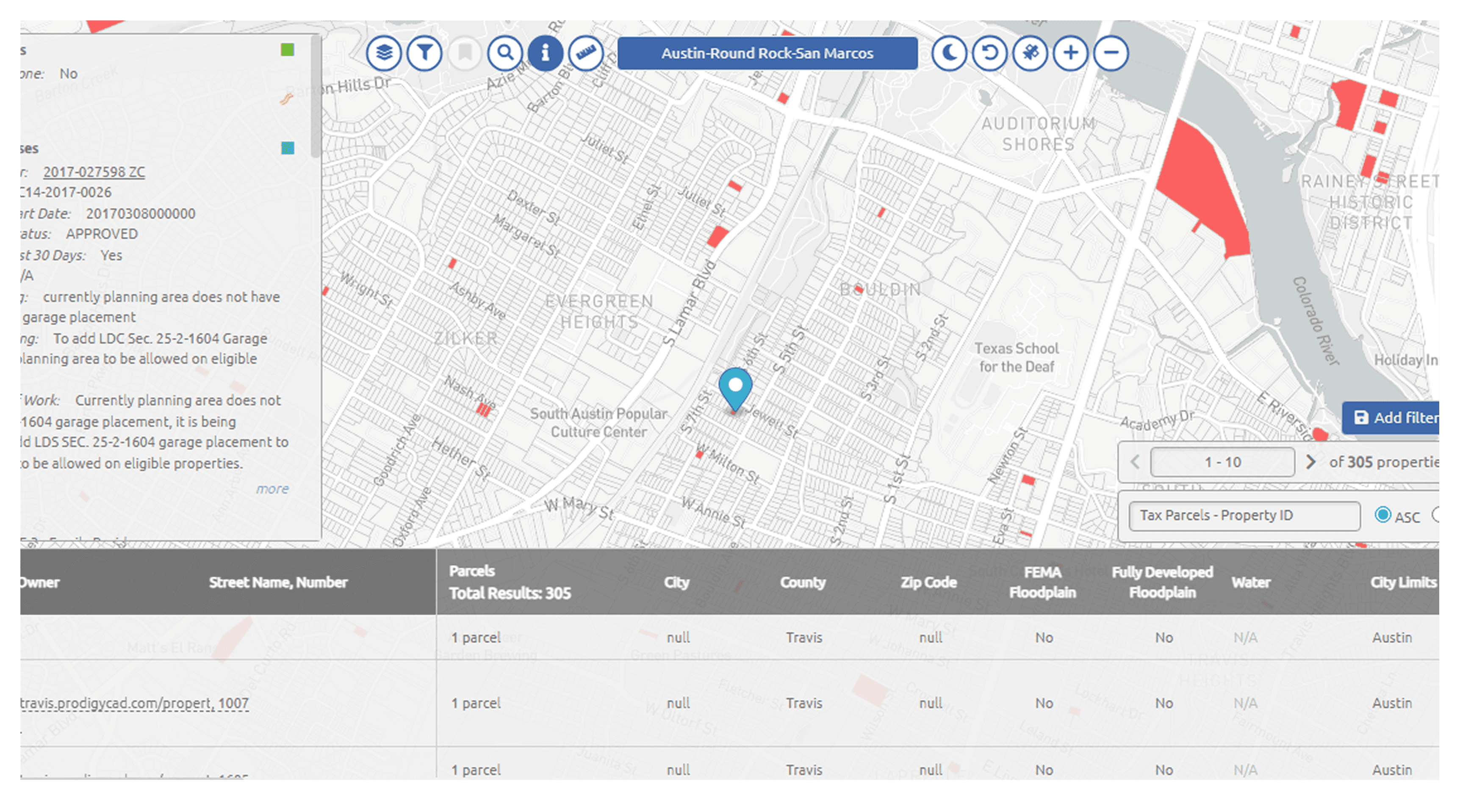1460x812 pixels.
Task: Open the 1 - 10 page range selector
Action: pyautogui.click(x=1222, y=462)
